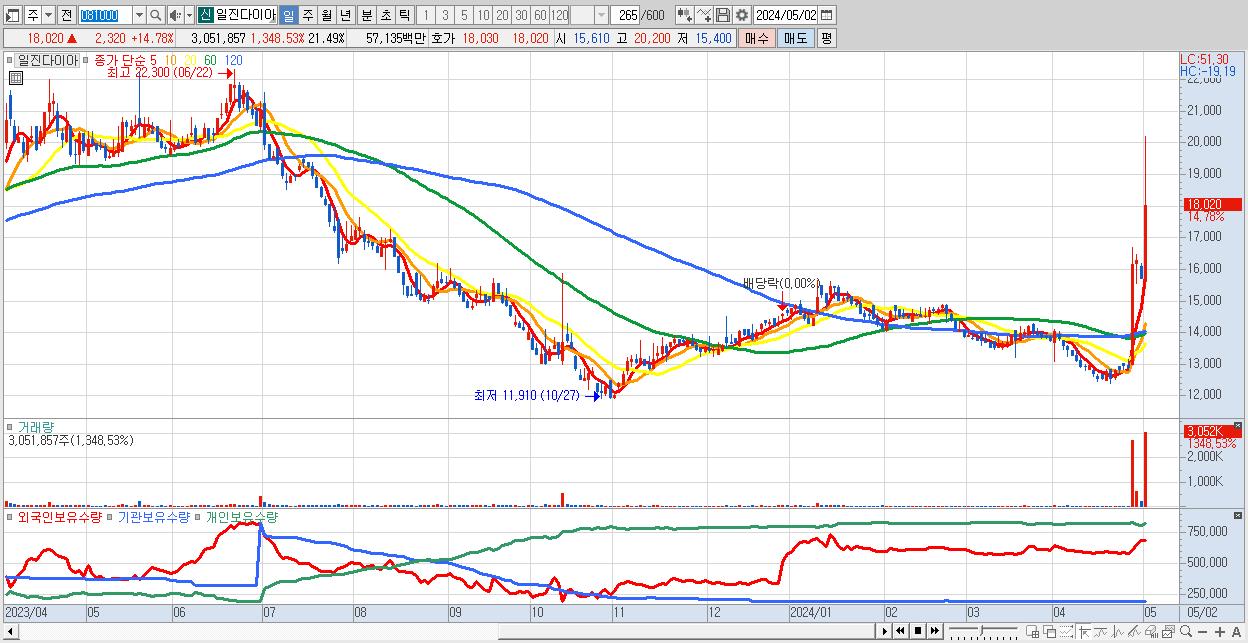This screenshot has width=1248, height=643.
Task: Open the calendar date picker icon
Action: (x=827, y=15)
